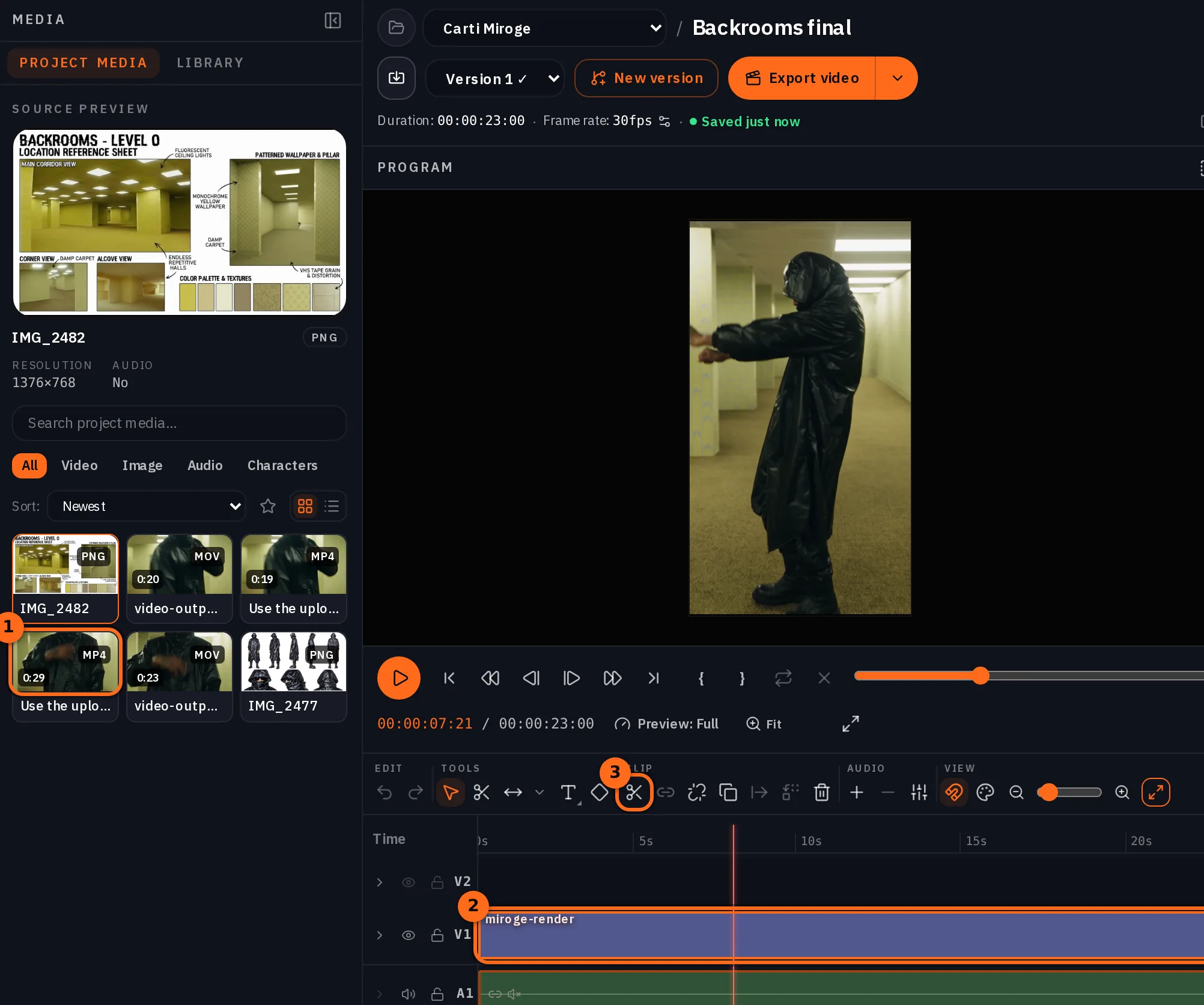1204x1005 pixels.
Task: Undo the last edit
Action: [x=385, y=792]
